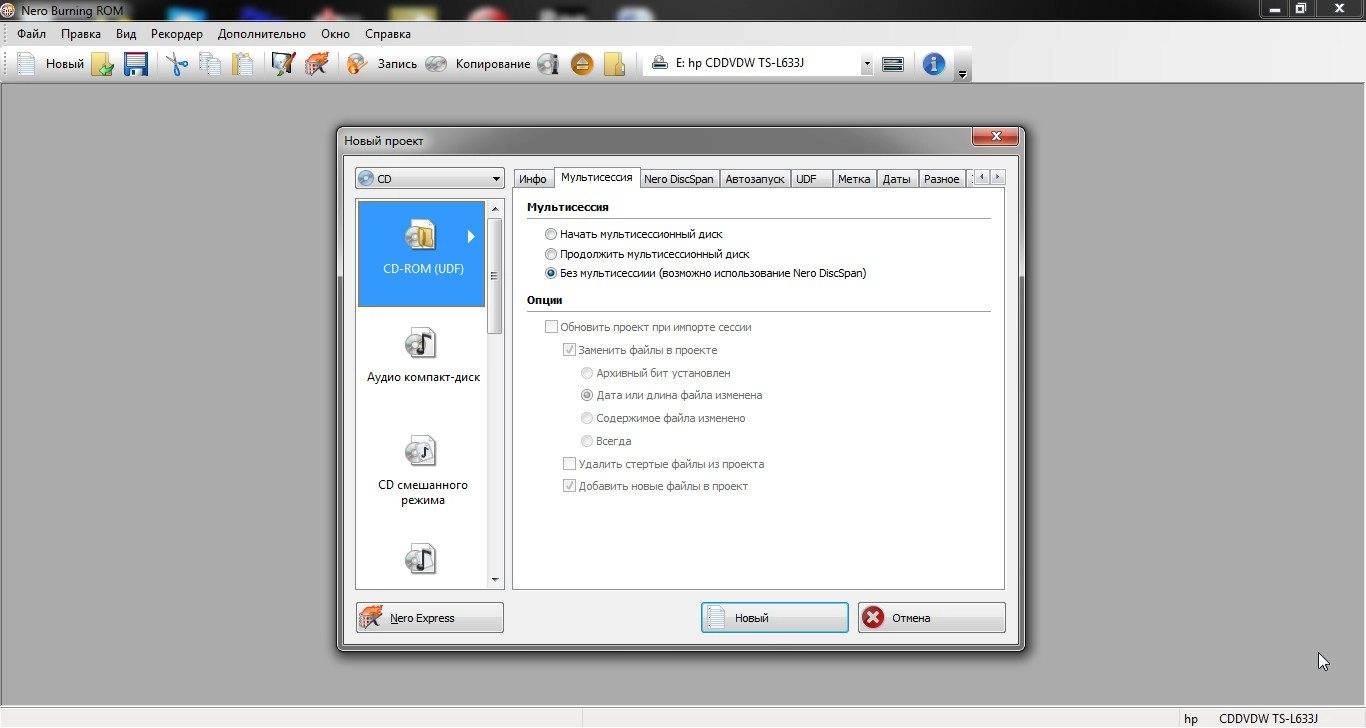Click the Paste clipboard icon
This screenshot has height=728, width=1366.
pos(243,64)
